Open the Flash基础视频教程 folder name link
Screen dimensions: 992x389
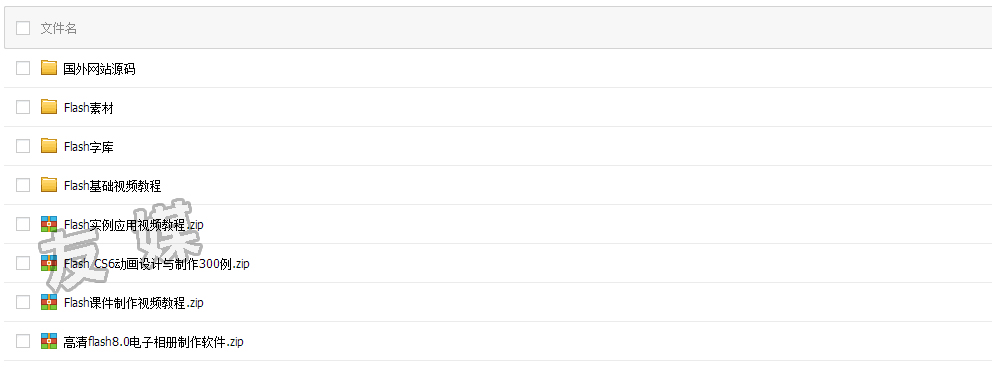(113, 185)
